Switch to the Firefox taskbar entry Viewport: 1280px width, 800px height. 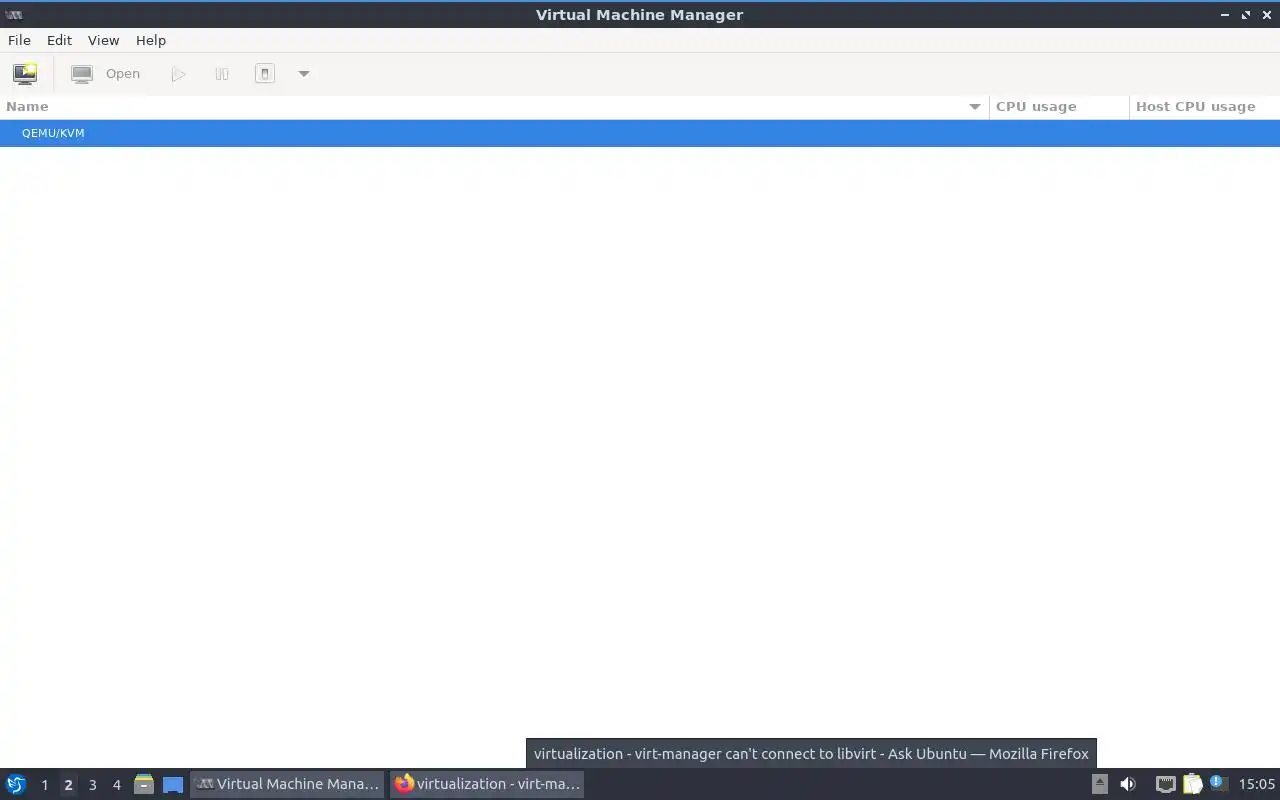(487, 784)
